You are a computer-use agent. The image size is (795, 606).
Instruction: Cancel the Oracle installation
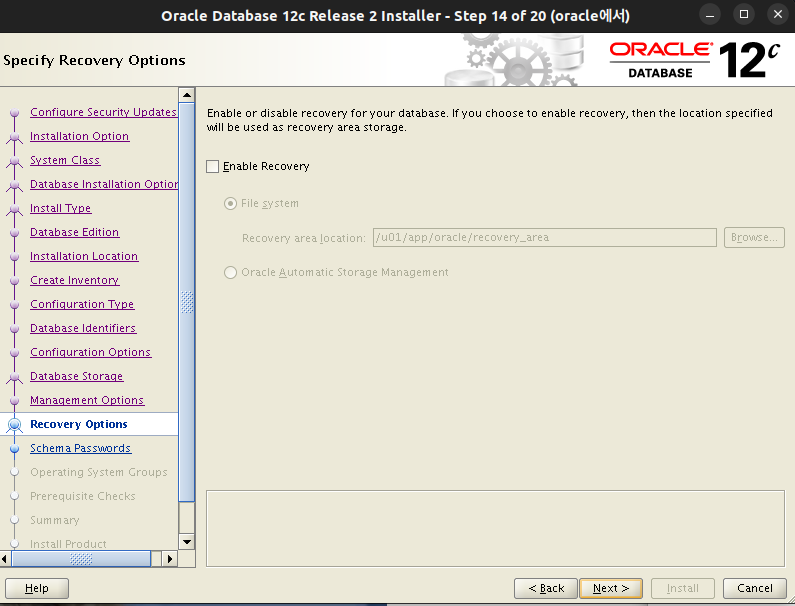754,588
